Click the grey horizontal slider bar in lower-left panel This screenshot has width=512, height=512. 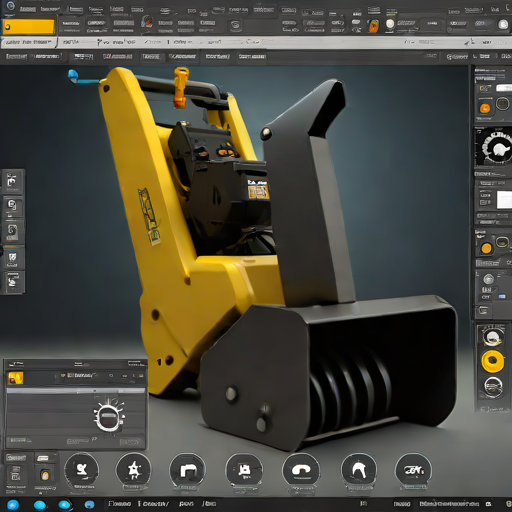tap(76, 390)
